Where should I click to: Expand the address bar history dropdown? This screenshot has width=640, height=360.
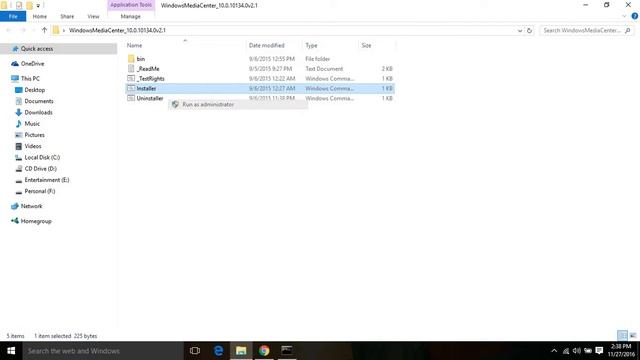click(520, 31)
